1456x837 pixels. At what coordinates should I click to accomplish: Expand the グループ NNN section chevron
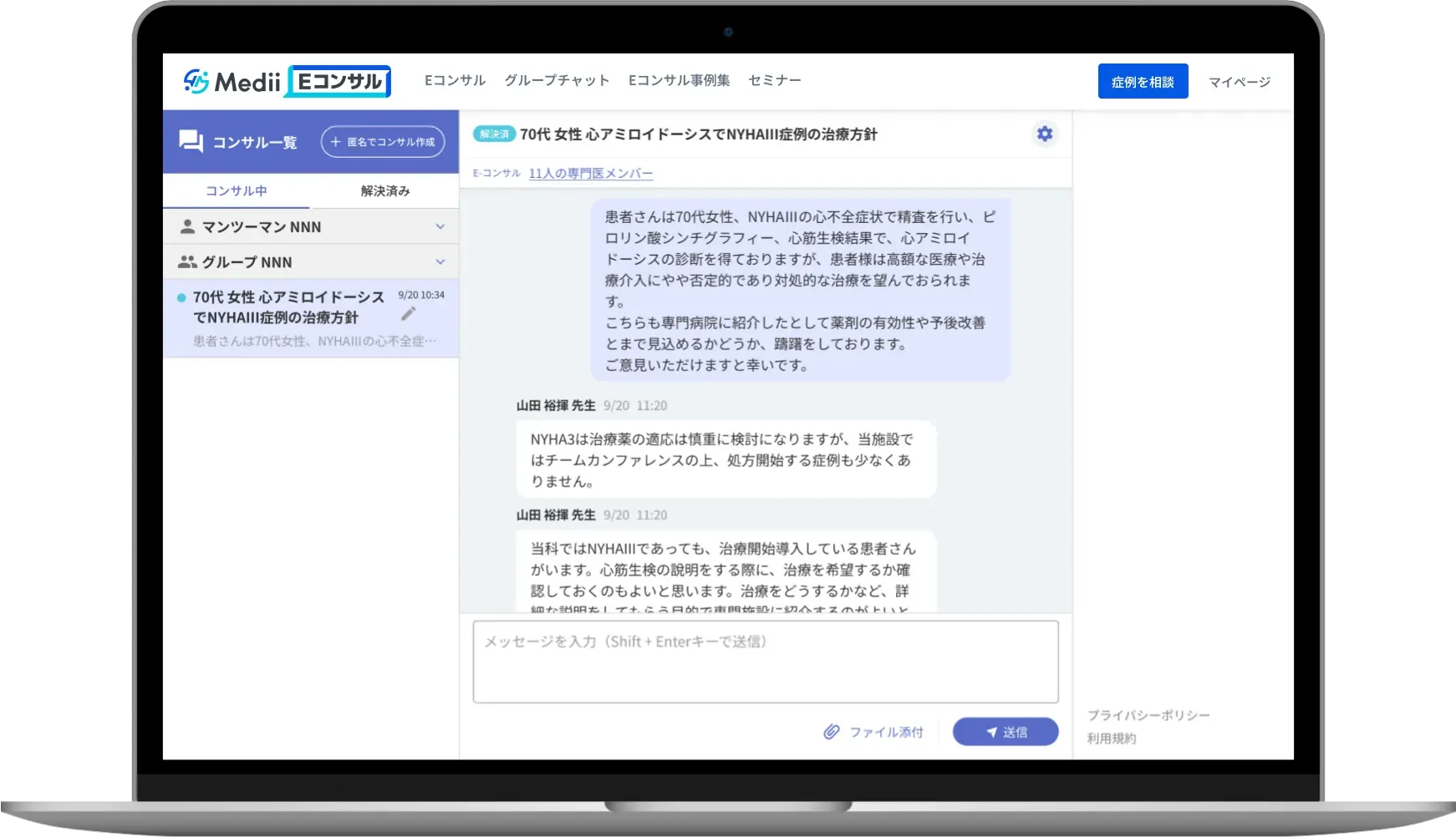440,261
